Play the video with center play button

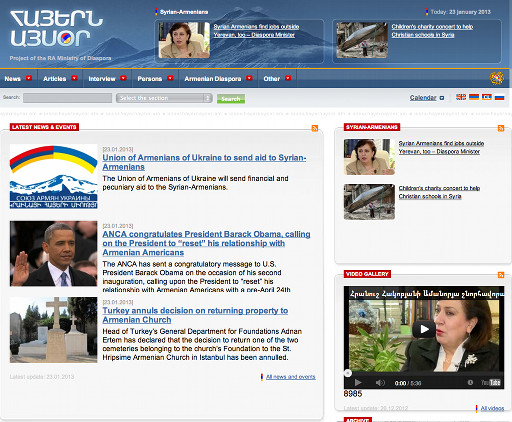[x=424, y=329]
